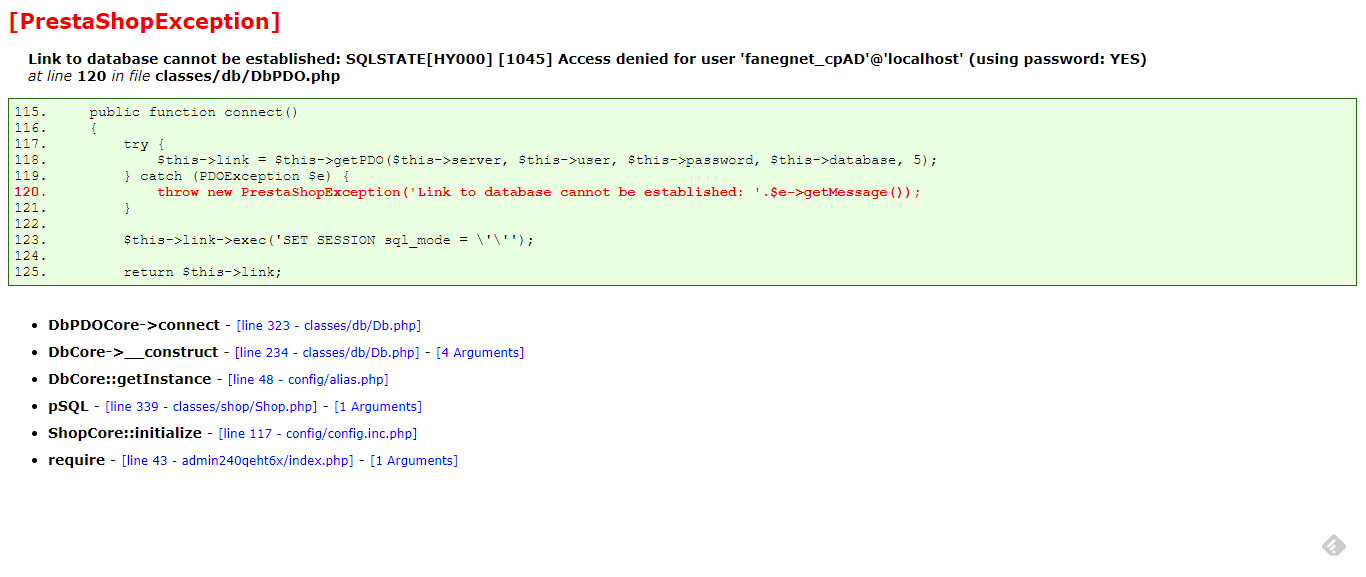Open line 117 config/config.inc.php link
This screenshot has height=577, width=1366.
(318, 434)
